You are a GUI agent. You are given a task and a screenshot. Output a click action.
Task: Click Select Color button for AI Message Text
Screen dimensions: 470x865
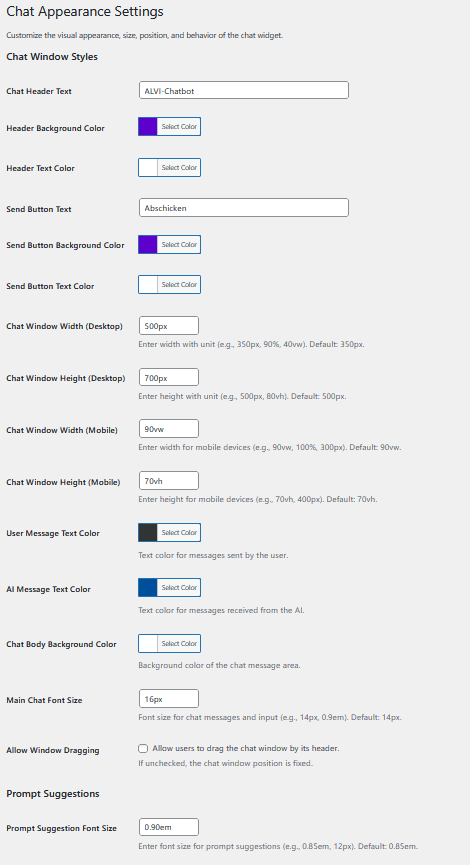179,588
